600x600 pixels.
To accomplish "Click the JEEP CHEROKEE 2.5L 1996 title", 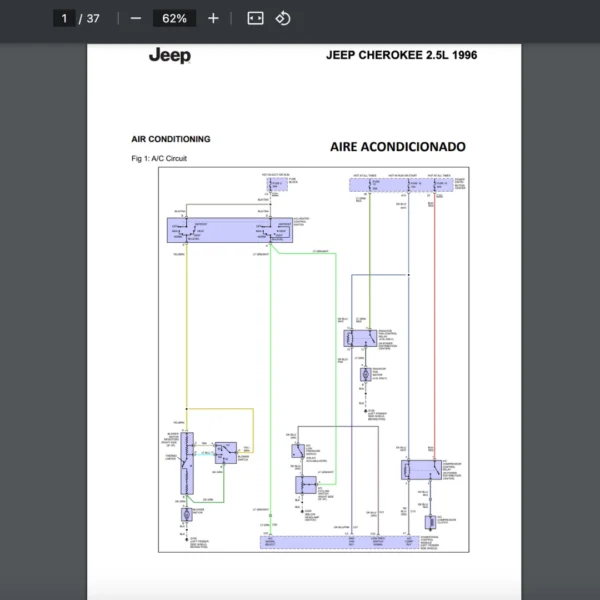I will pyautogui.click(x=401, y=55).
